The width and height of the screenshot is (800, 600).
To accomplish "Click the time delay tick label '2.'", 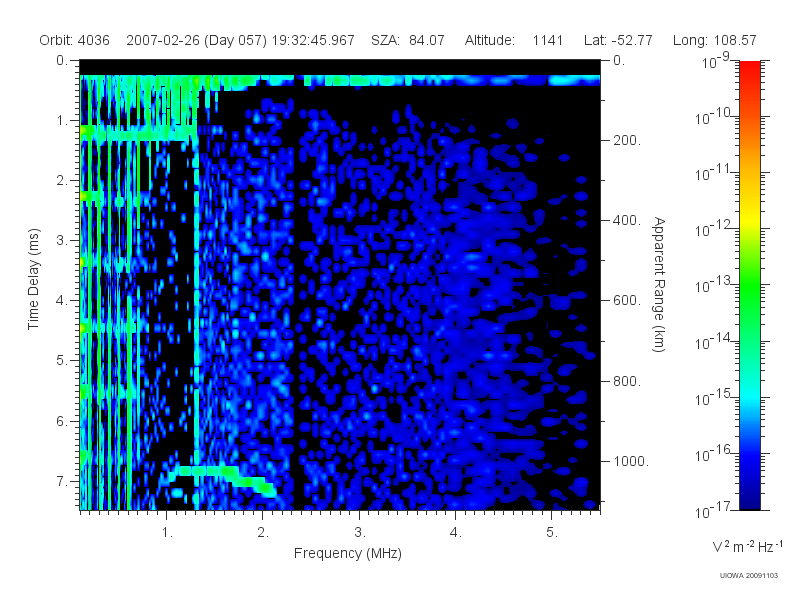I will click(62, 181).
